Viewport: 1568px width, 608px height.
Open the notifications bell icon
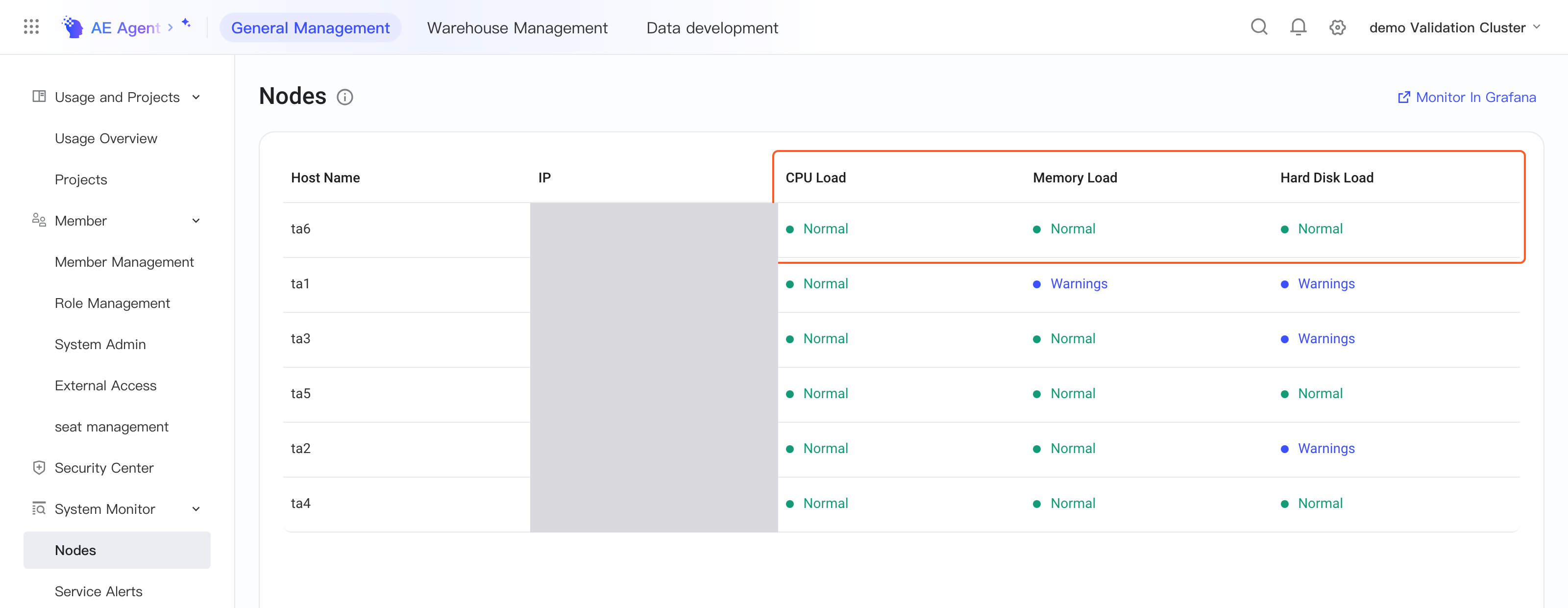point(1298,27)
